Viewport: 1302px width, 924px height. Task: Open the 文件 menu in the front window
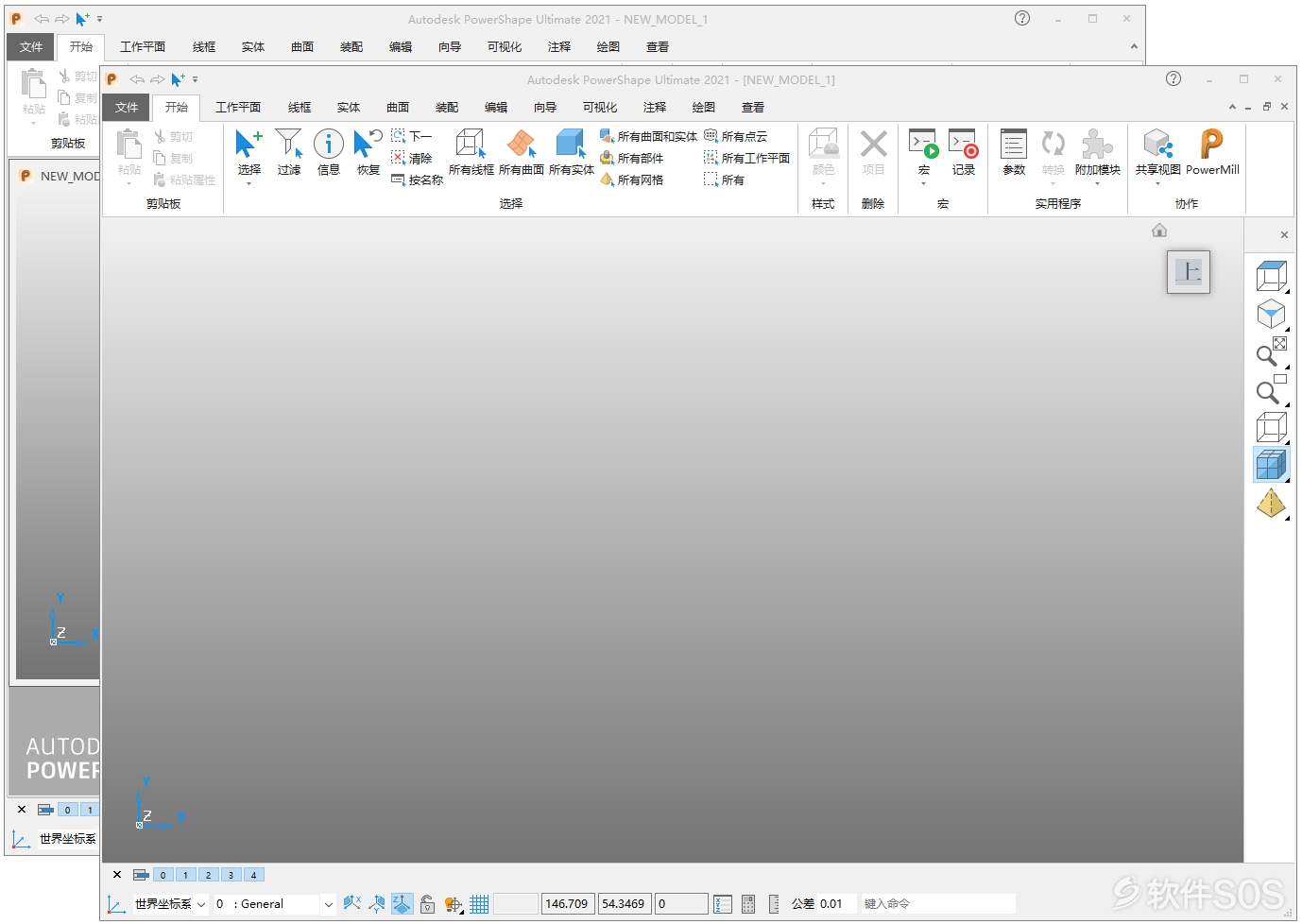[x=127, y=107]
